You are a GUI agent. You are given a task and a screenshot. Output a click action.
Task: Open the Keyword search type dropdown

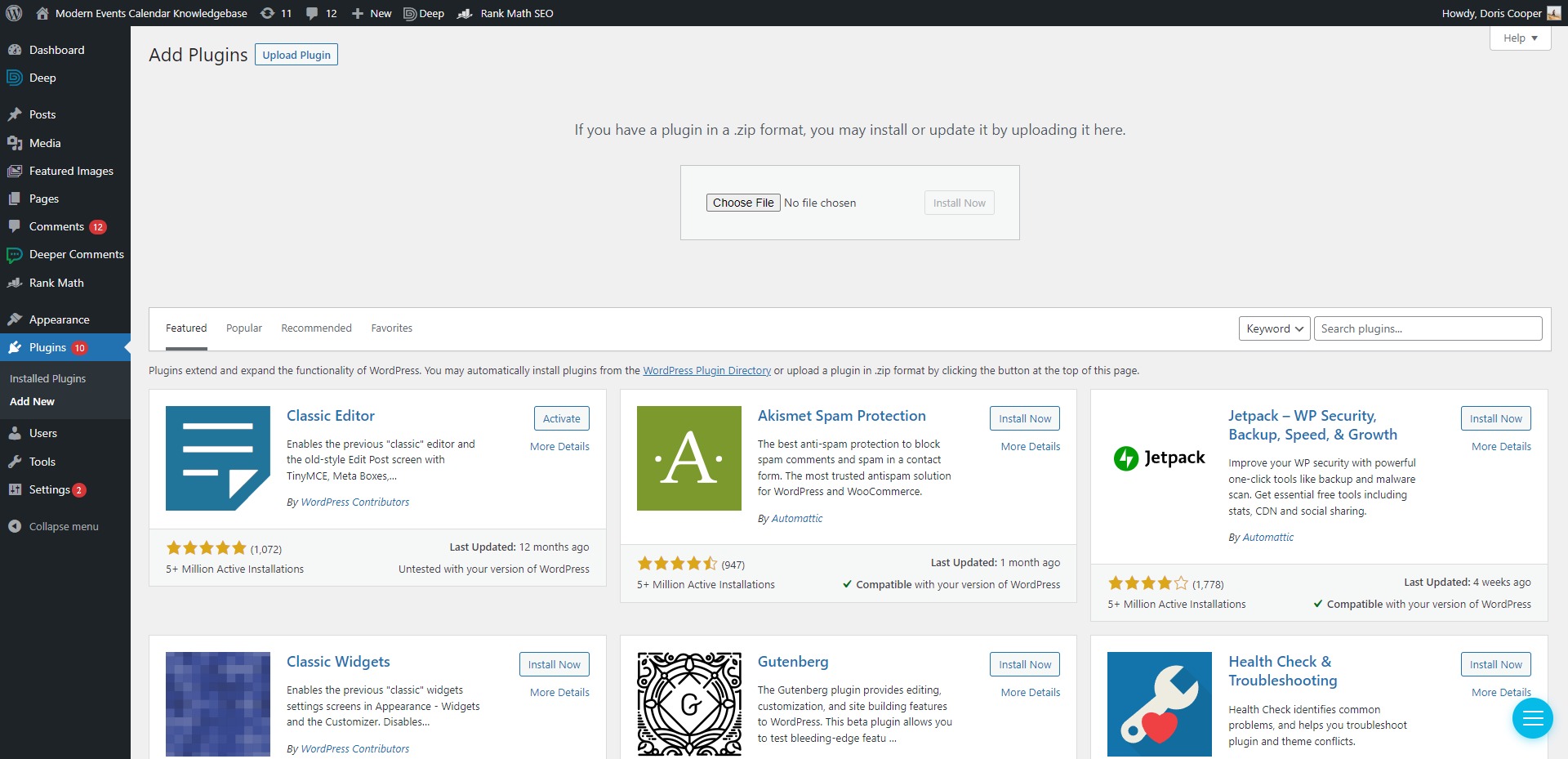click(x=1274, y=328)
